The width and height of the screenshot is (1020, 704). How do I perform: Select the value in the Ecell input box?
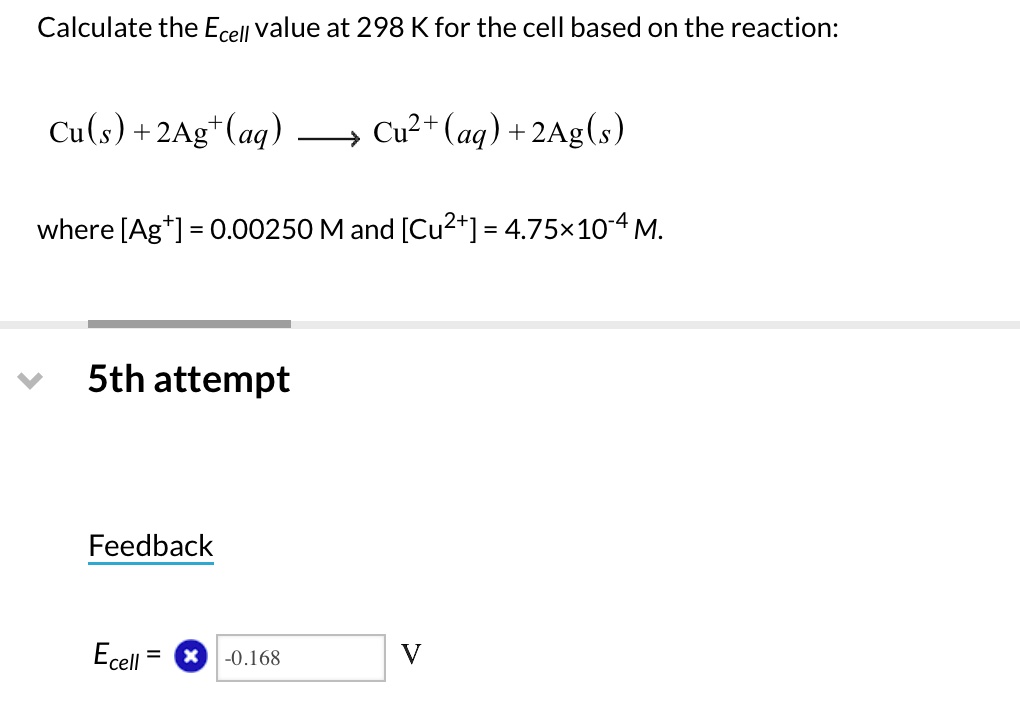[300, 657]
